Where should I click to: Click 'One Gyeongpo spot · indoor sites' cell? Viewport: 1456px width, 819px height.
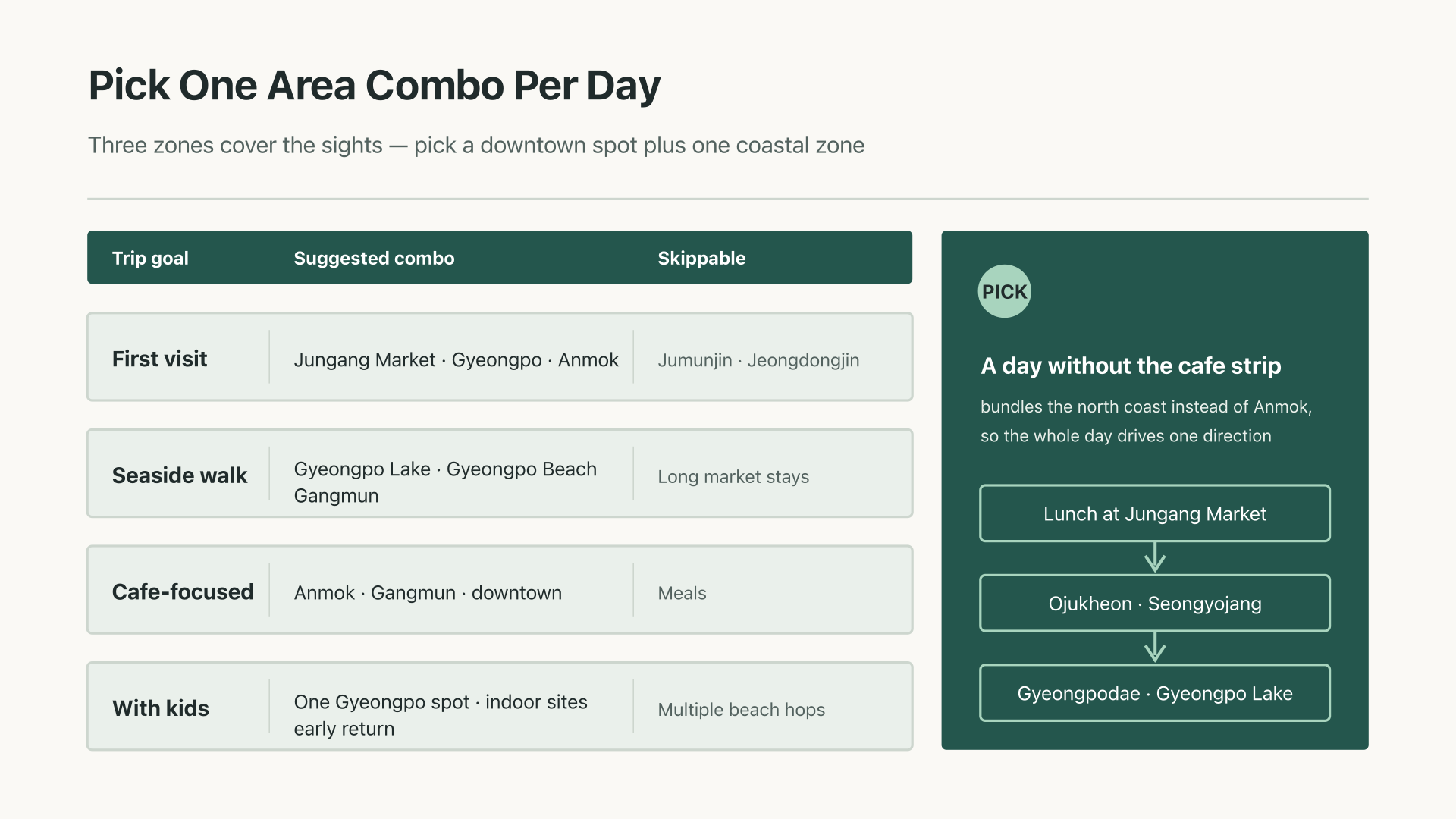coord(441,715)
